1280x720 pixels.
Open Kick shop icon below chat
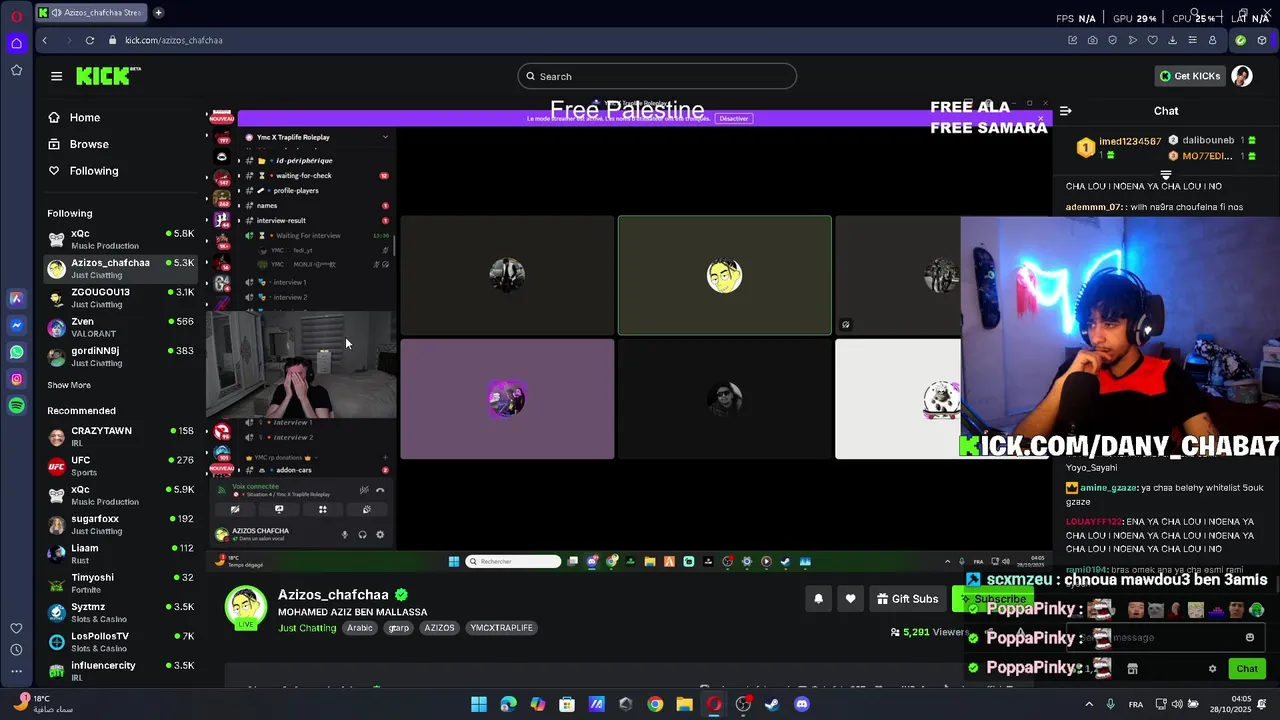click(1132, 669)
